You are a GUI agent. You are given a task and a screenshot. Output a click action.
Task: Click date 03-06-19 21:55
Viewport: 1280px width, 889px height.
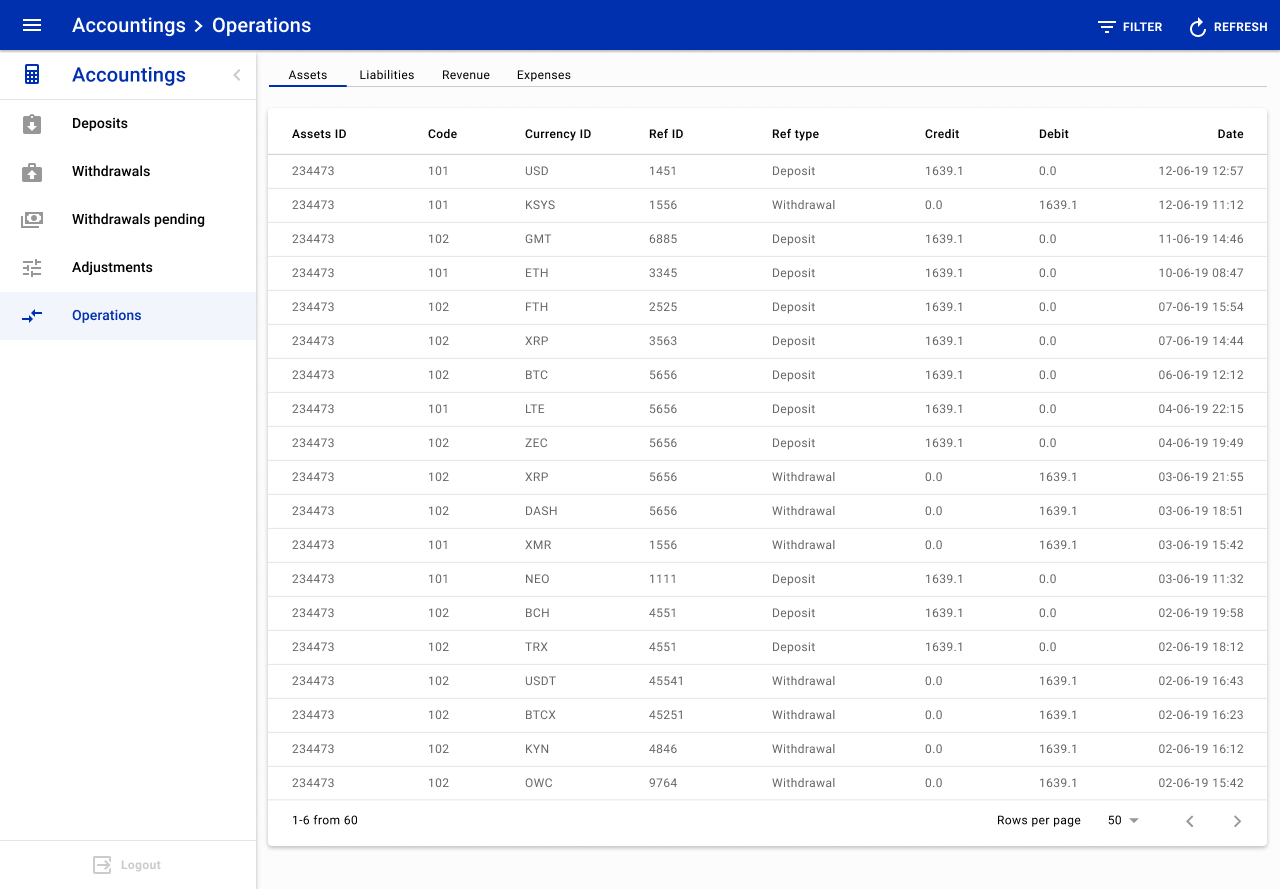coord(1201,477)
